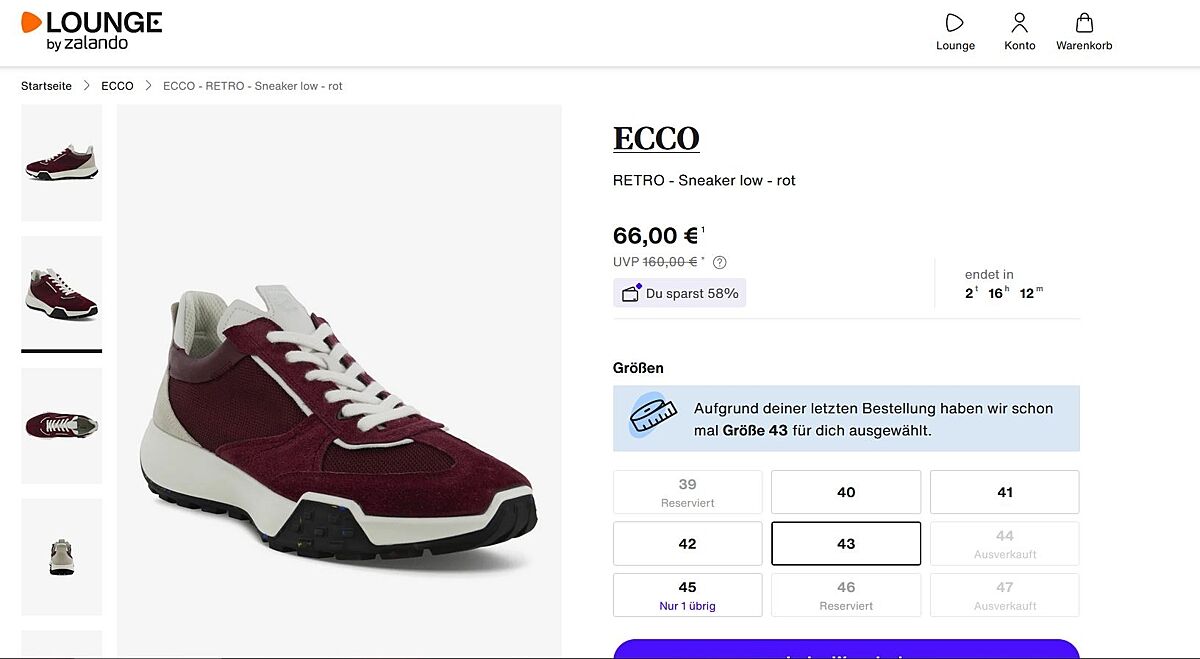The image size is (1200, 659).
Task: Select size 42
Action: pos(687,544)
